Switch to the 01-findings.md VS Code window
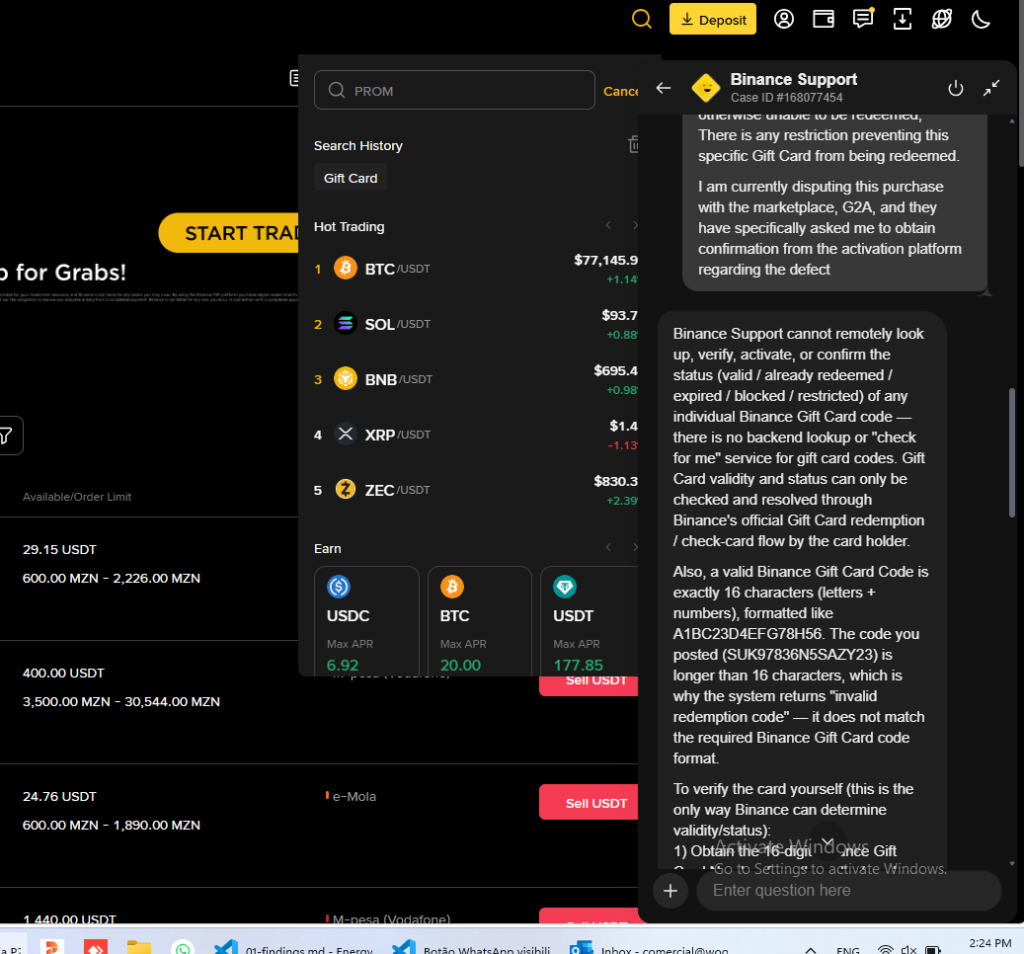 pos(294,949)
